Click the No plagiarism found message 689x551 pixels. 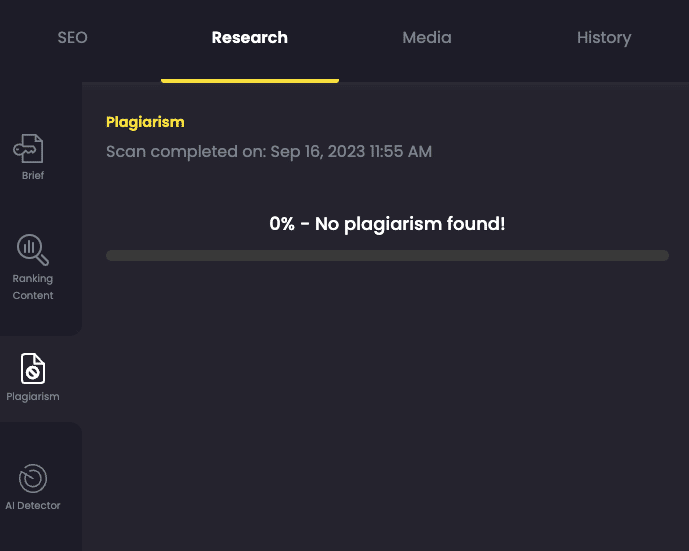410,224
